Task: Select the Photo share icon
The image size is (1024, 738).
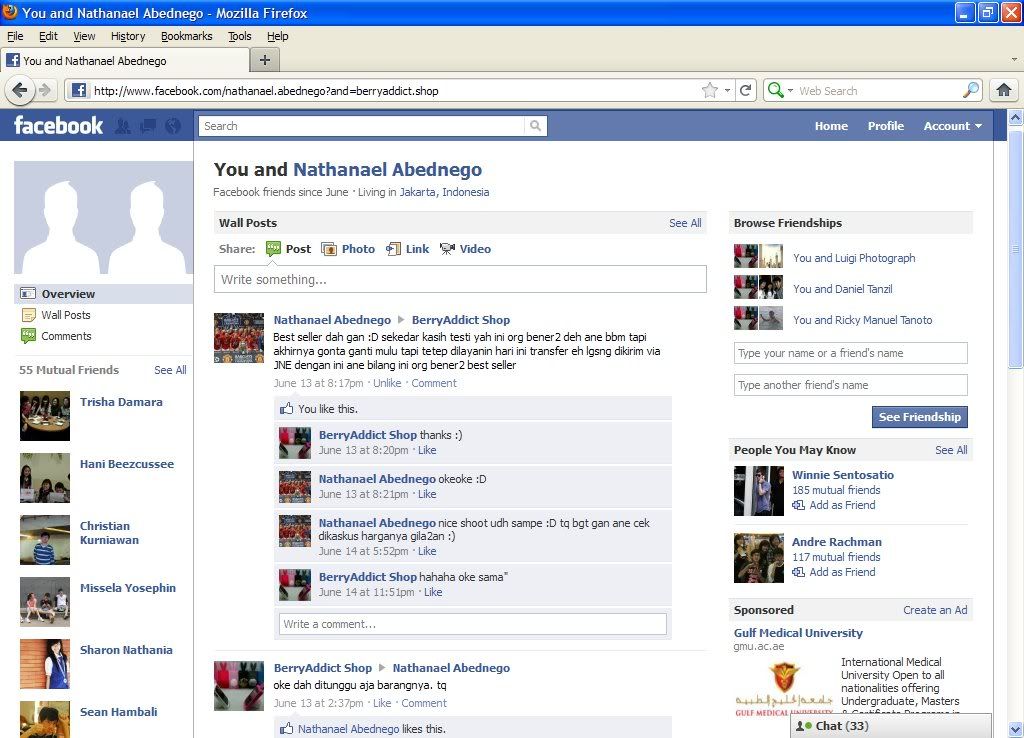Action: pyautogui.click(x=329, y=249)
